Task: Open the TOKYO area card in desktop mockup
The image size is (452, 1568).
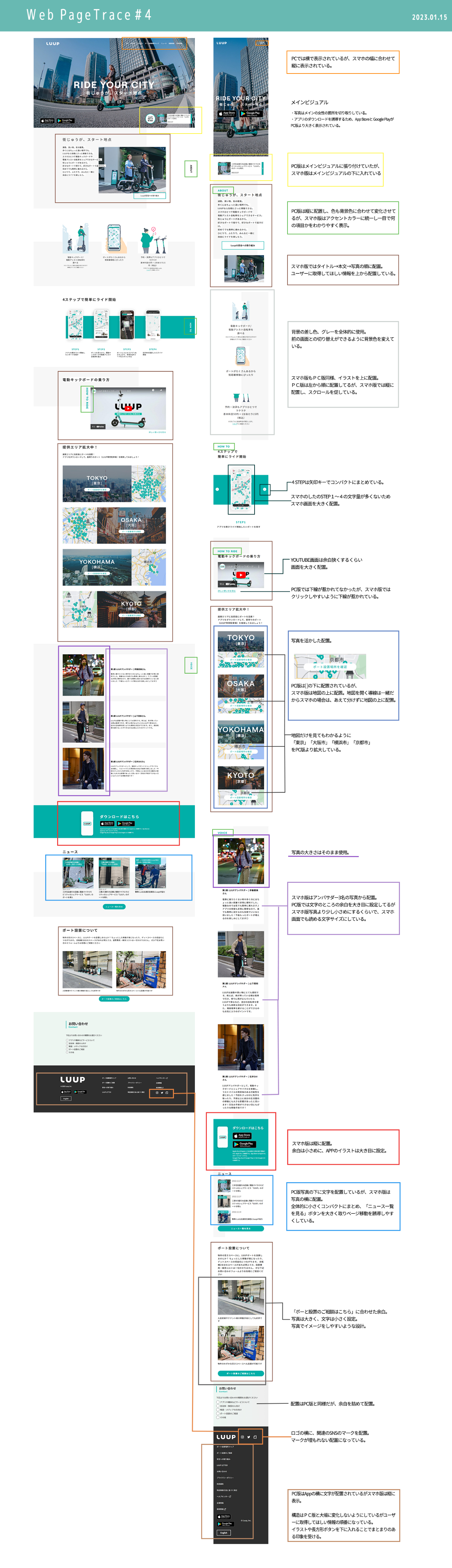Action: click(x=114, y=484)
